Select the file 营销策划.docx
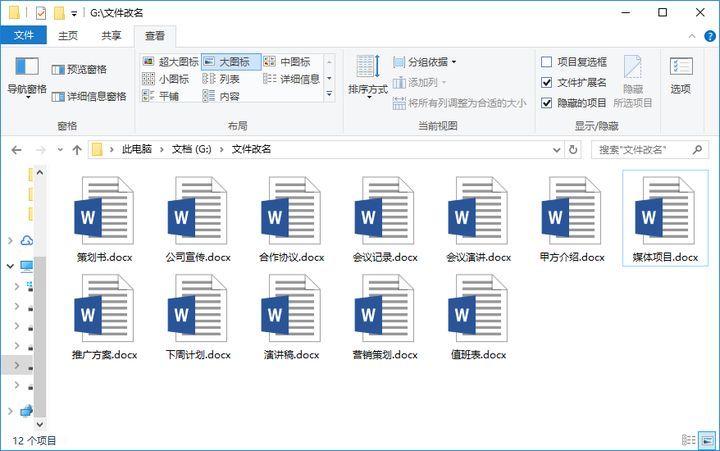Screen dimensions: 720x451 pos(385,317)
